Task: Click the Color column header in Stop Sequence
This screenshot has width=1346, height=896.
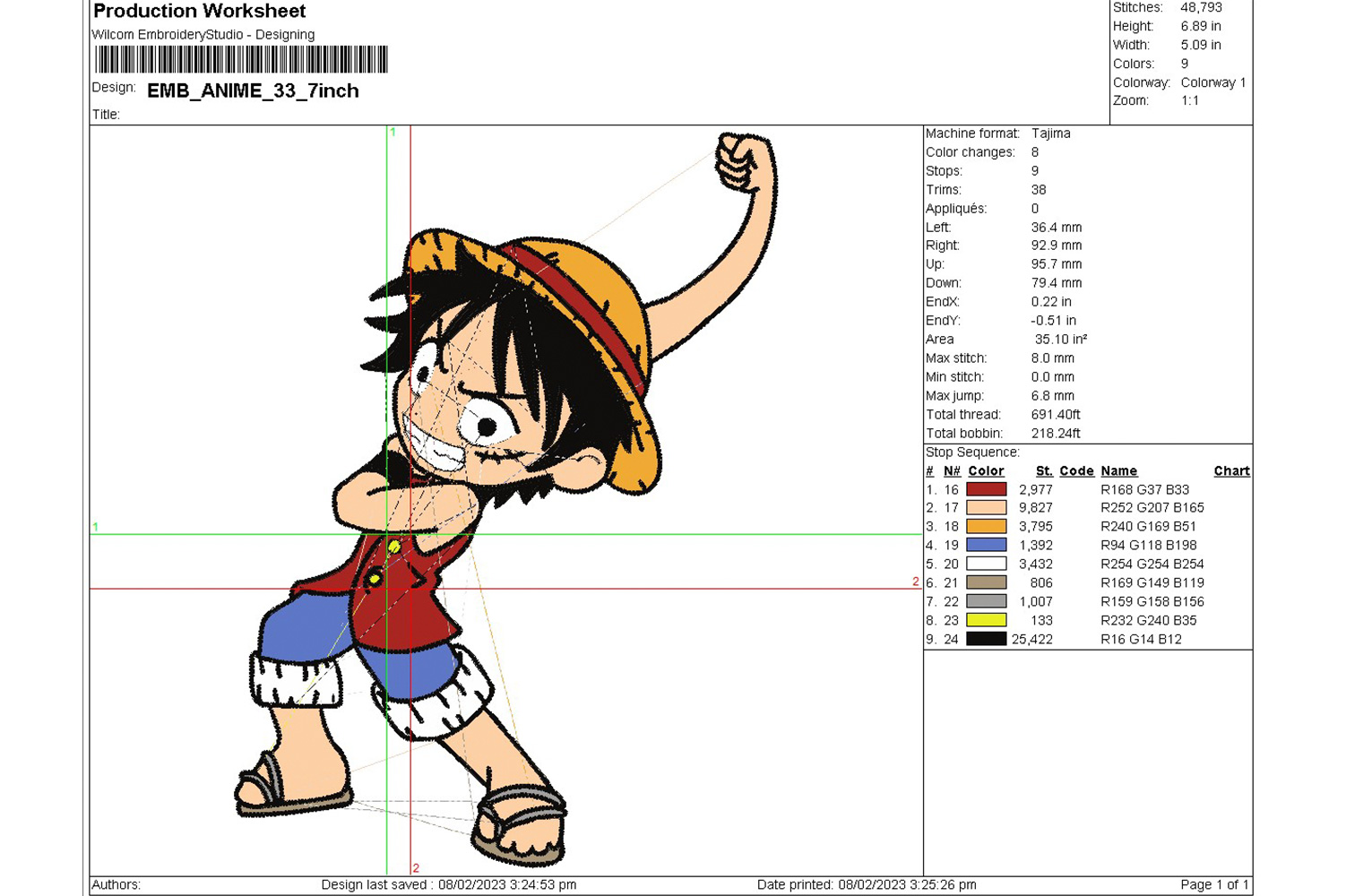Action: tap(986, 471)
